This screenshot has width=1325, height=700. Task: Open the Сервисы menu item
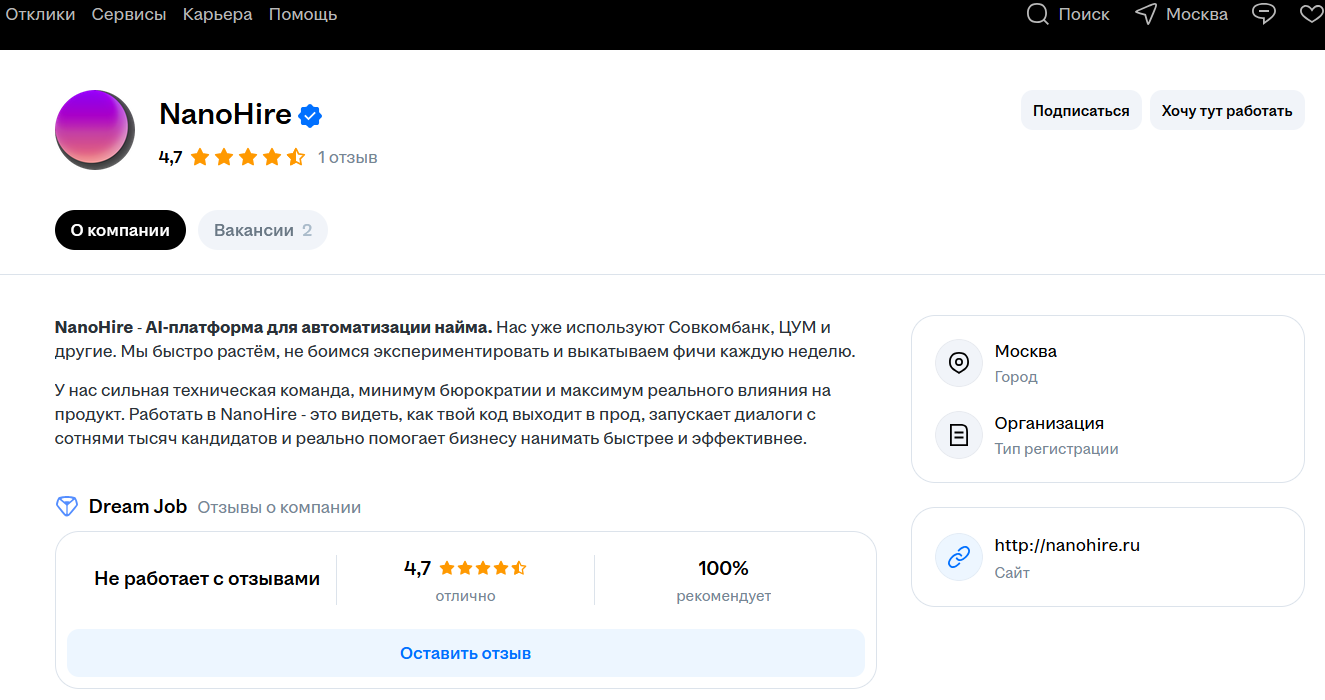click(x=129, y=14)
